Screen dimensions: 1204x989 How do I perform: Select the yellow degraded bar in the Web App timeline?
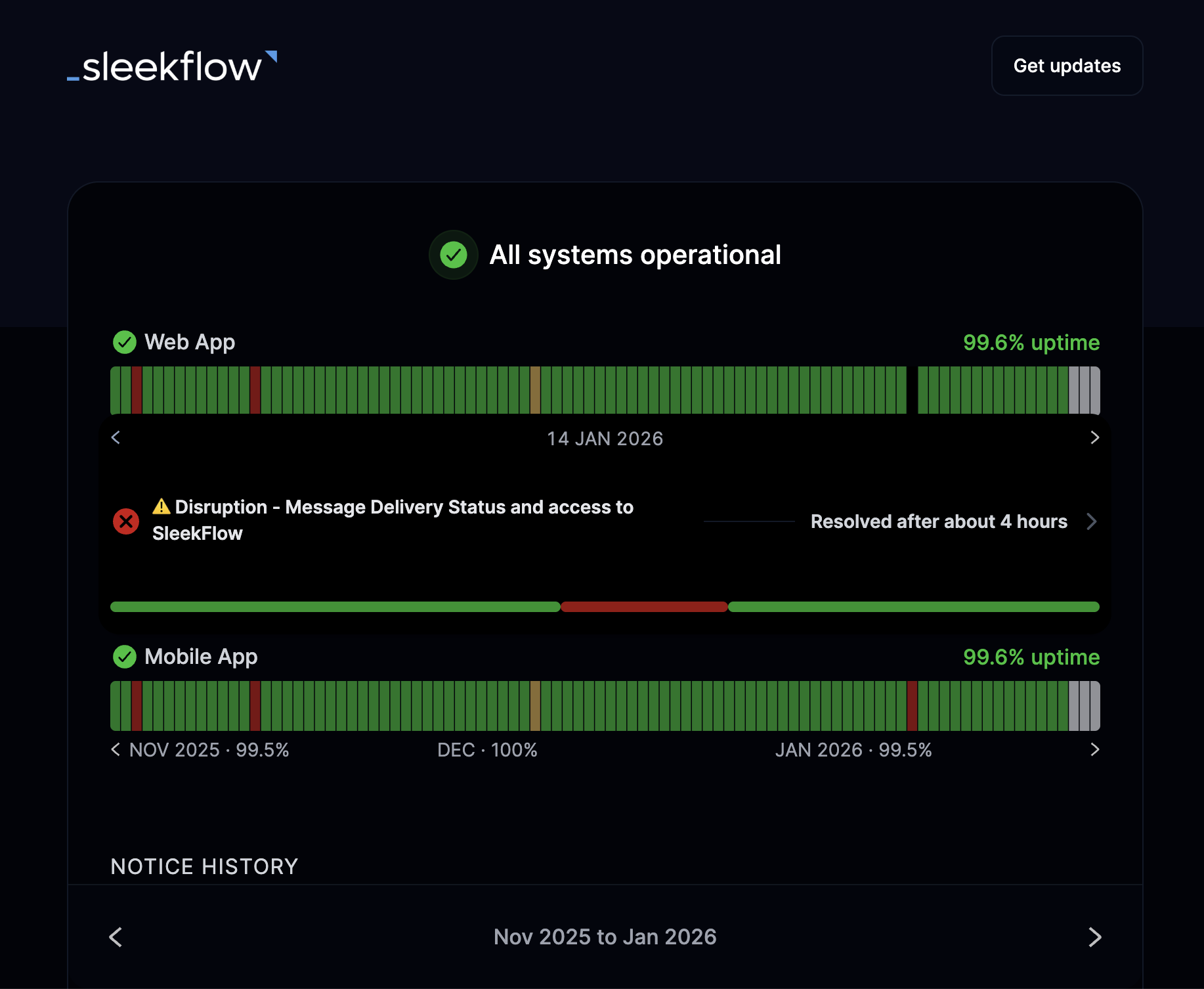[x=536, y=390]
